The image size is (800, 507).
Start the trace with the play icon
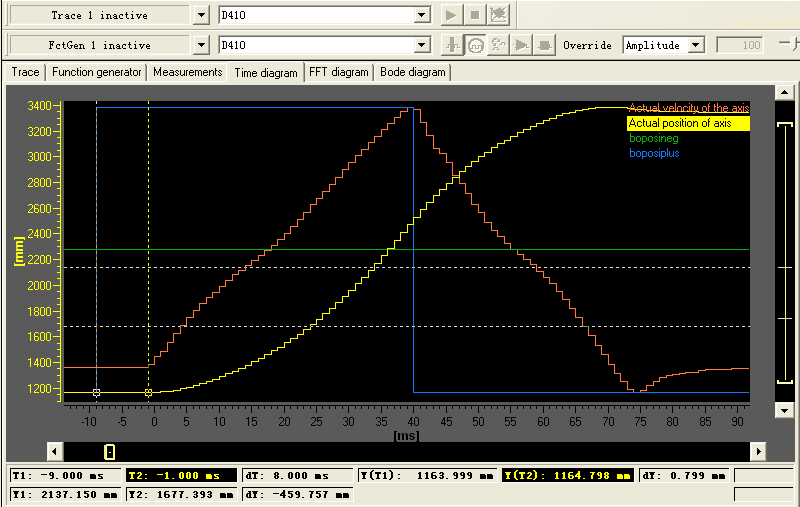click(x=451, y=15)
